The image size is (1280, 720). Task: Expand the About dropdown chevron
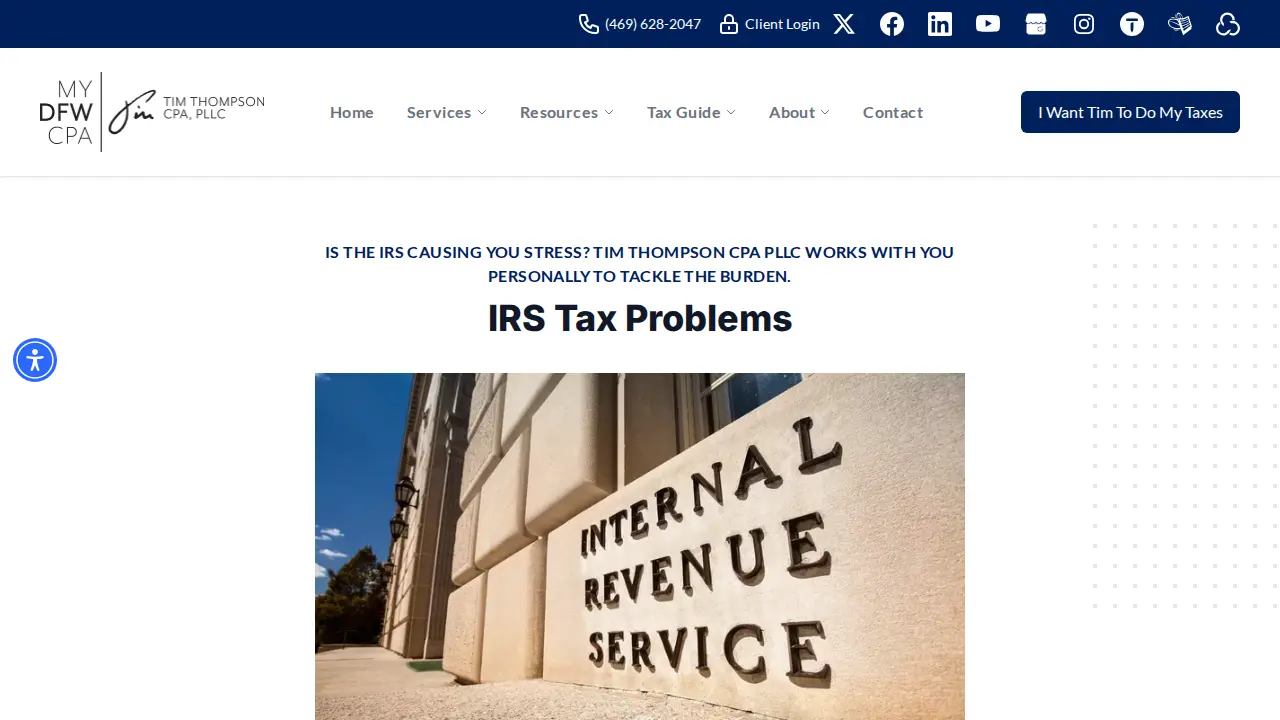click(825, 112)
